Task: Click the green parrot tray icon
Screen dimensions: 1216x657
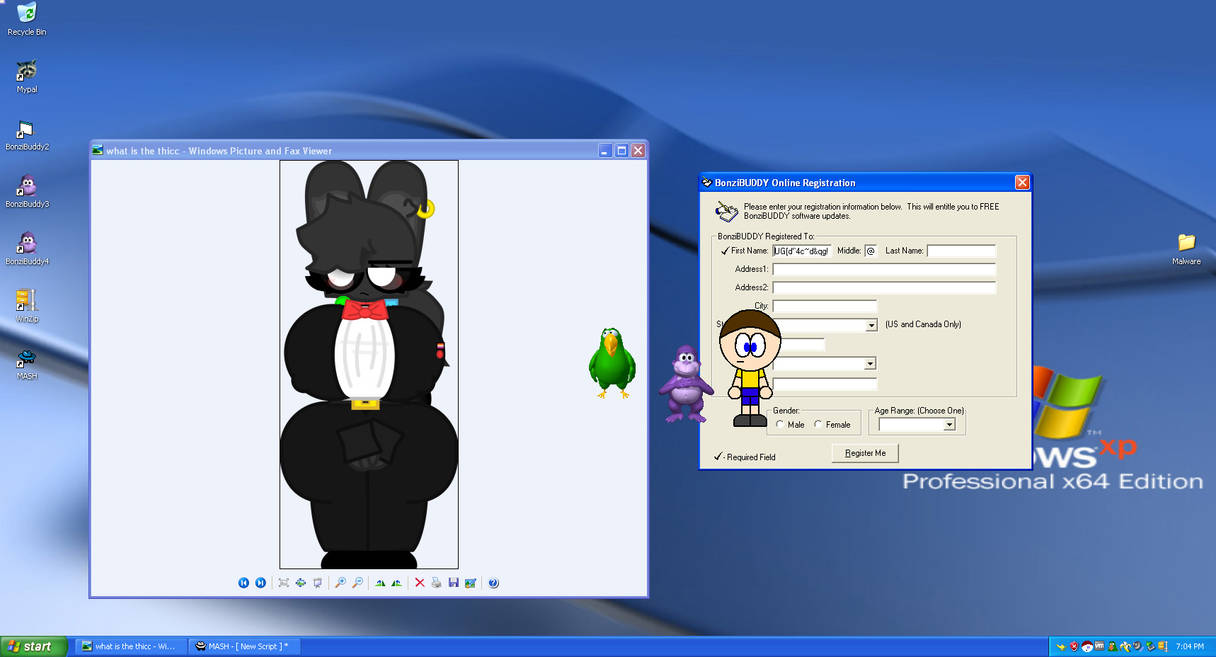Action: coord(1113,647)
